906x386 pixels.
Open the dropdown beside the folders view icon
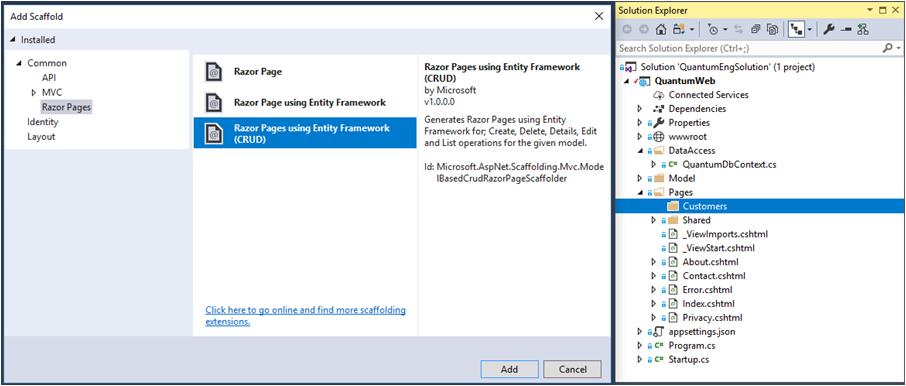click(x=692, y=29)
